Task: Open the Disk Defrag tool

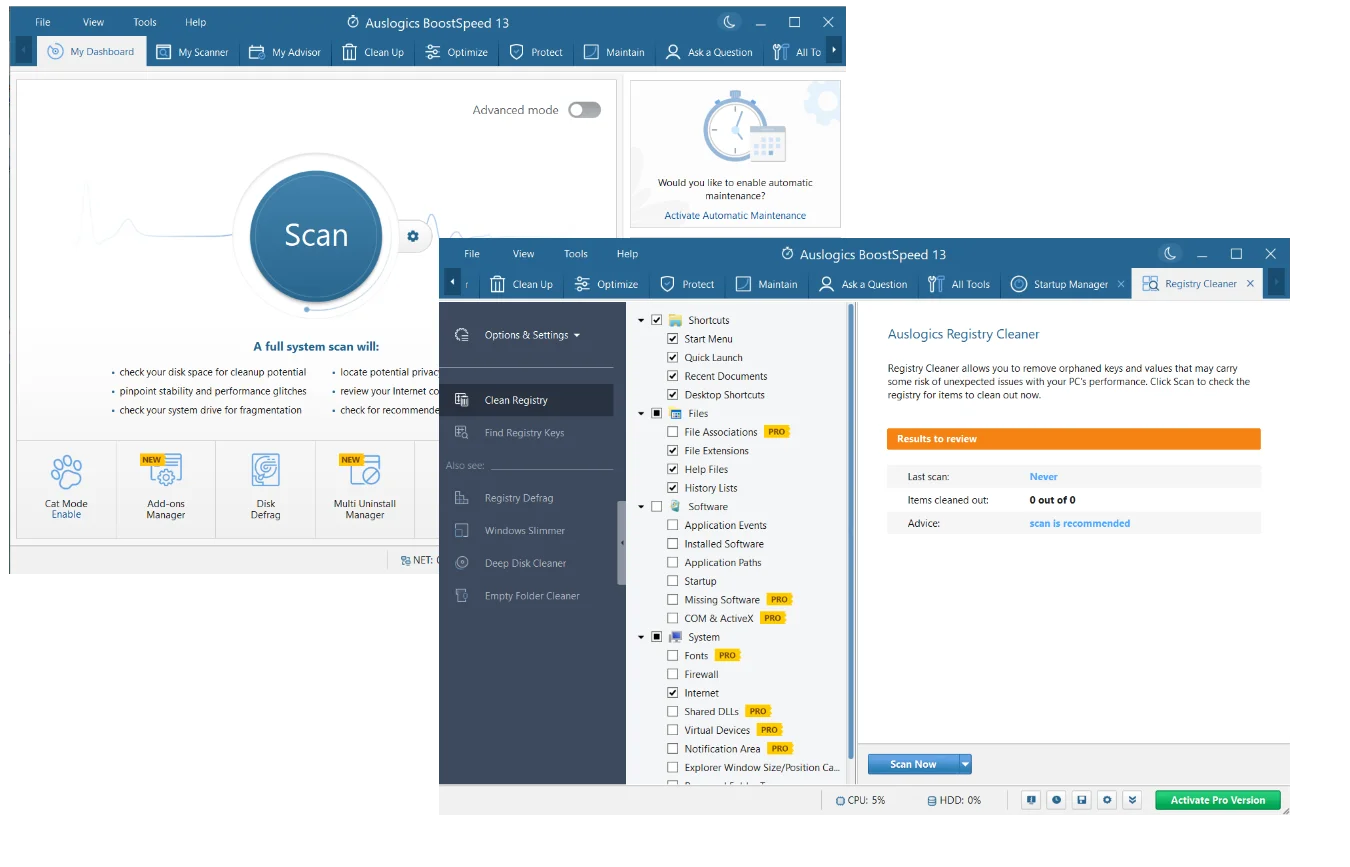Action: pos(265,471)
